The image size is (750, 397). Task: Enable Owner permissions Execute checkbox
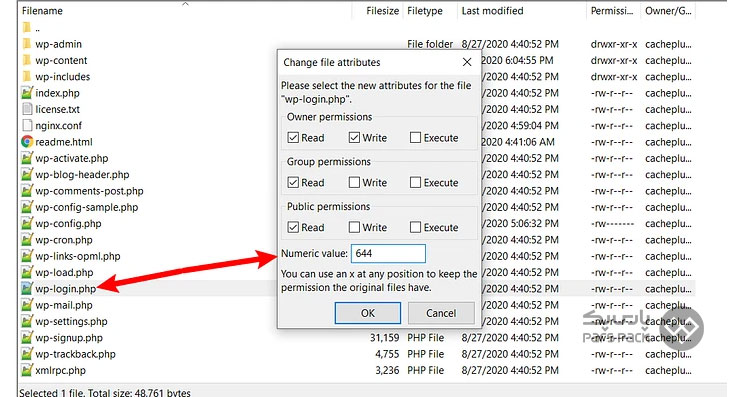(415, 138)
